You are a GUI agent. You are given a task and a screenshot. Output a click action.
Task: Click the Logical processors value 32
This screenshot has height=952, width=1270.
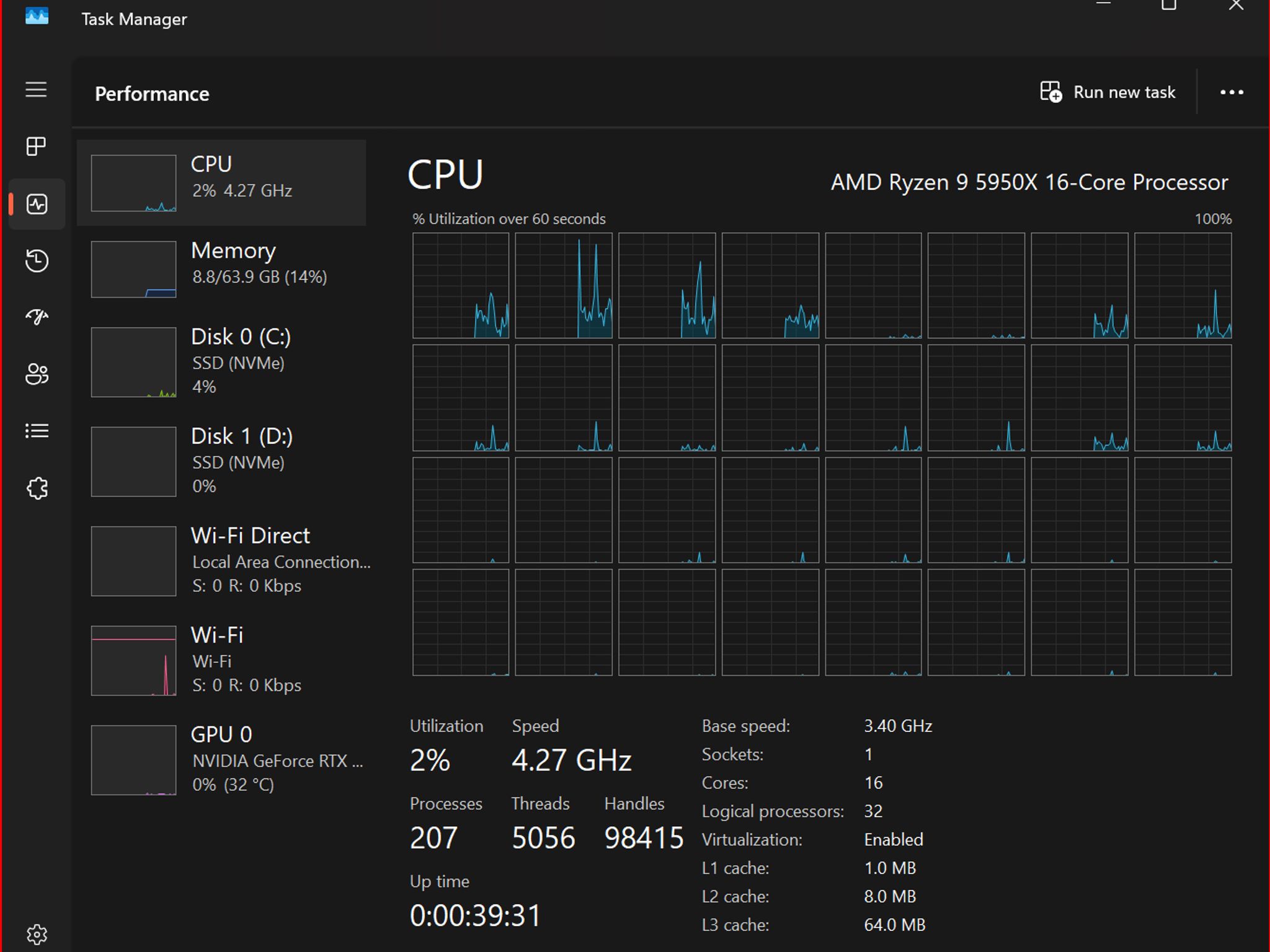873,811
